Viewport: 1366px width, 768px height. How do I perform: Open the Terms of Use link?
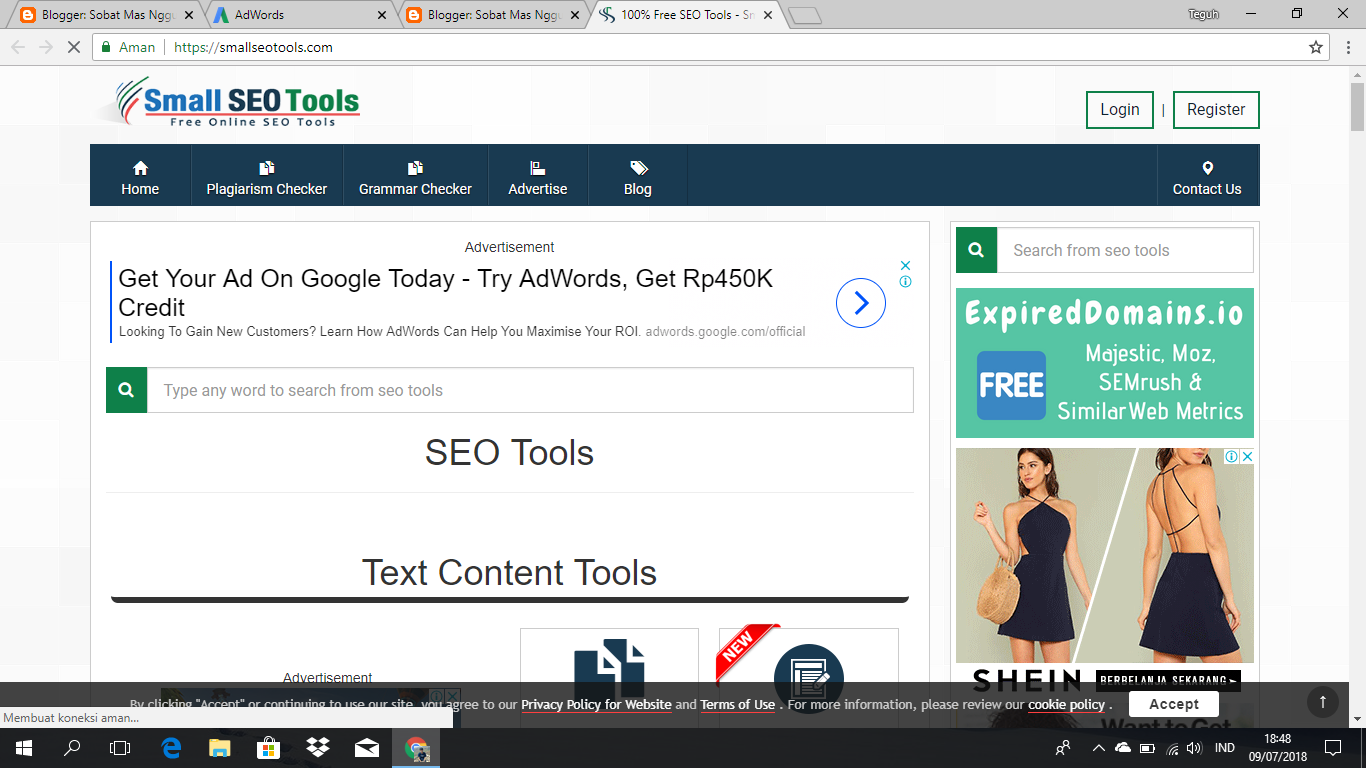[x=737, y=704]
